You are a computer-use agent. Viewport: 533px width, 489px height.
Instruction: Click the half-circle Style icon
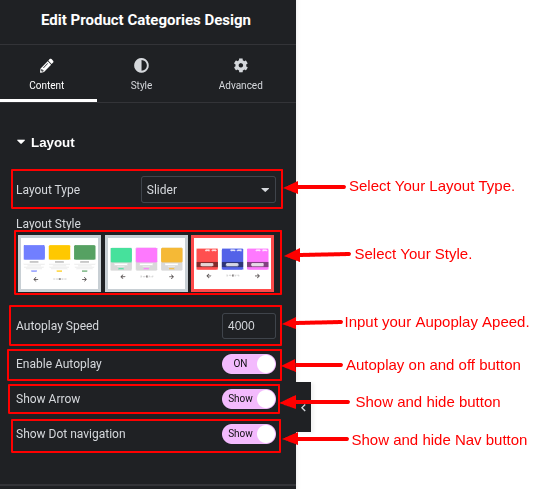coord(141,66)
